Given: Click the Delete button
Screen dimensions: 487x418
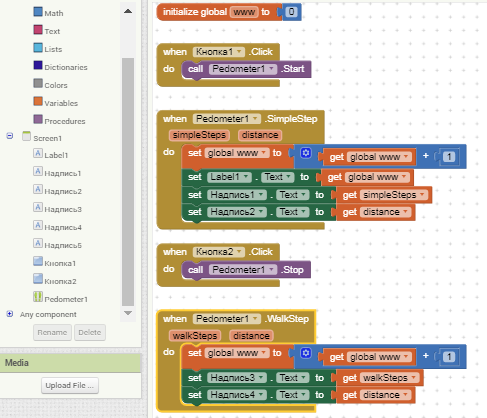Looking at the screenshot, I should coord(90,332).
